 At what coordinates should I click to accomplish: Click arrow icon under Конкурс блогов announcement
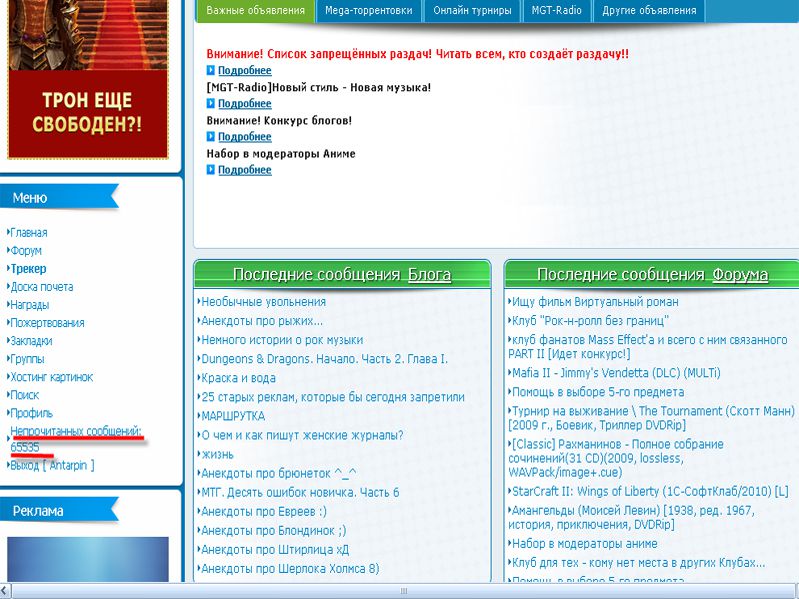(x=211, y=137)
